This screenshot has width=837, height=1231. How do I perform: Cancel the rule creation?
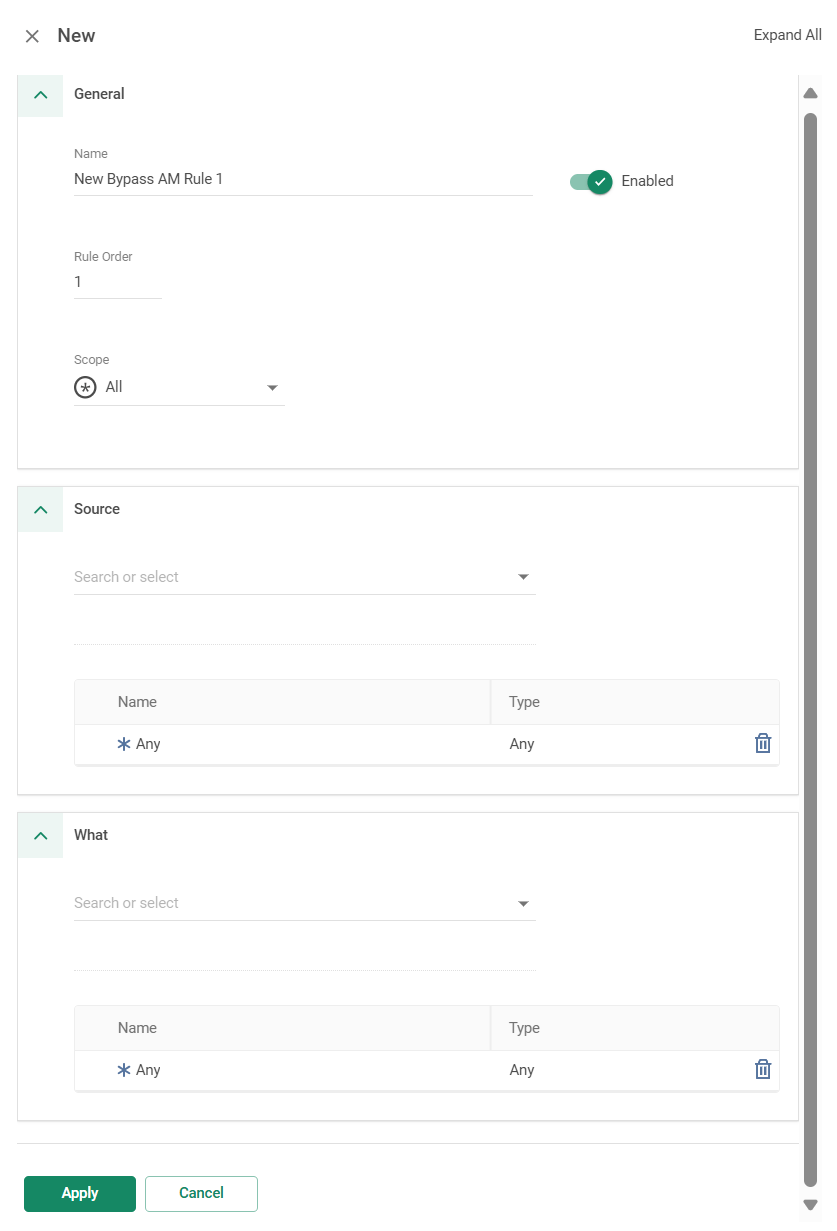(201, 1193)
